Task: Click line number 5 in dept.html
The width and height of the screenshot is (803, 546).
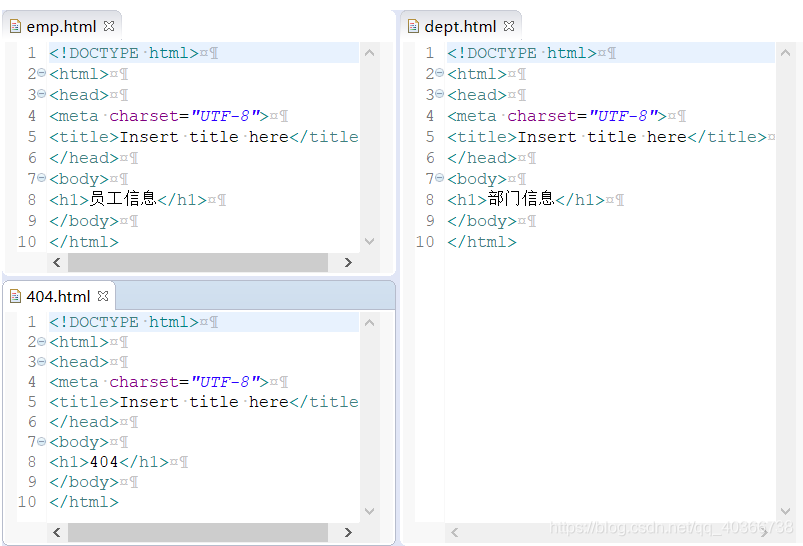Action: coord(430,137)
